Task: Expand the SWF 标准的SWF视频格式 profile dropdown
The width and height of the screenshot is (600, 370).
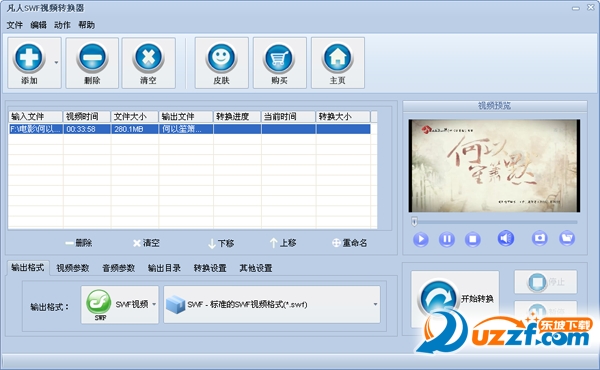Action: (x=272, y=305)
